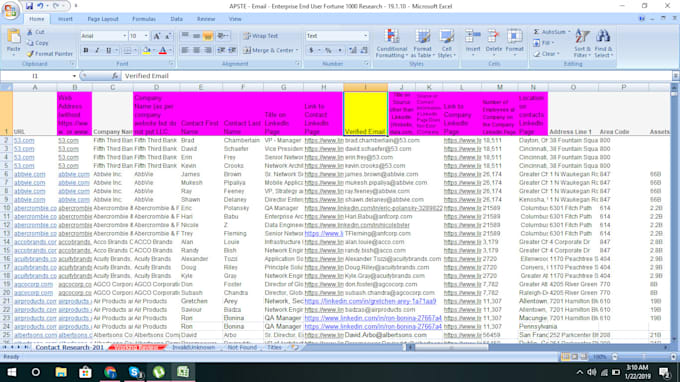
Task: Open the Windows Start menu
Action: pos(12,372)
